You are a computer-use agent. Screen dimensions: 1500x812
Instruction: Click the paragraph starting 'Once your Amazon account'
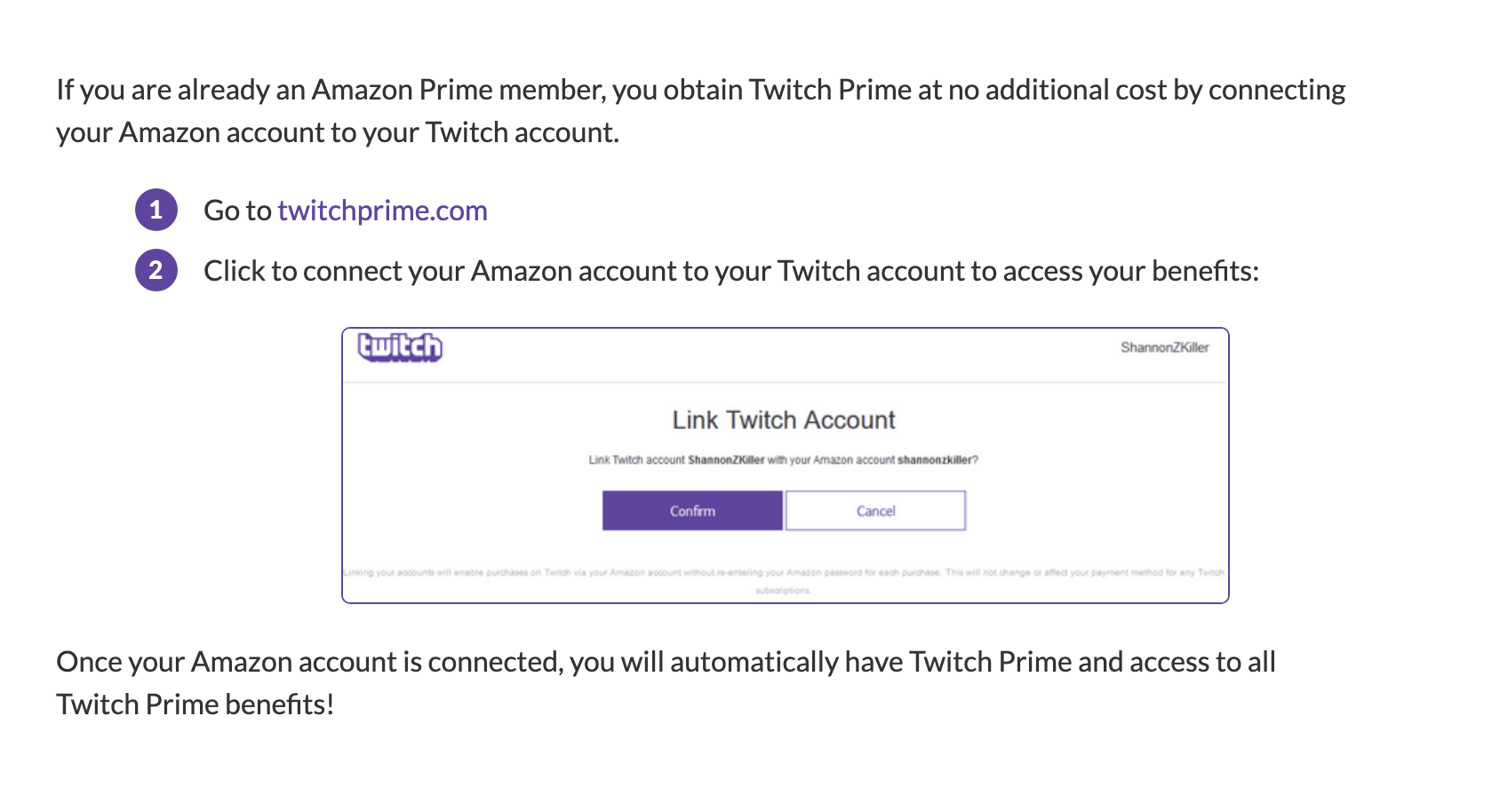pyautogui.click(x=666, y=683)
